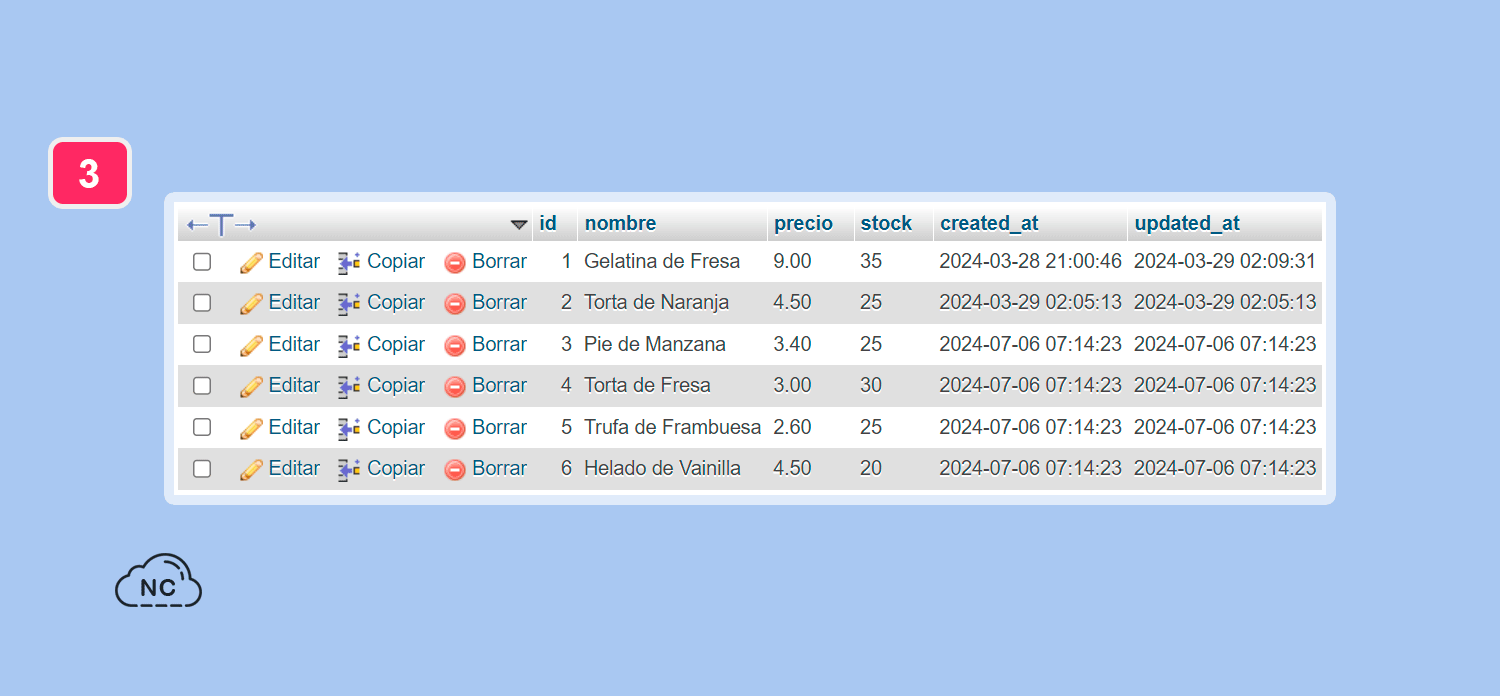
Task: Sort by the id column header
Action: [x=548, y=223]
